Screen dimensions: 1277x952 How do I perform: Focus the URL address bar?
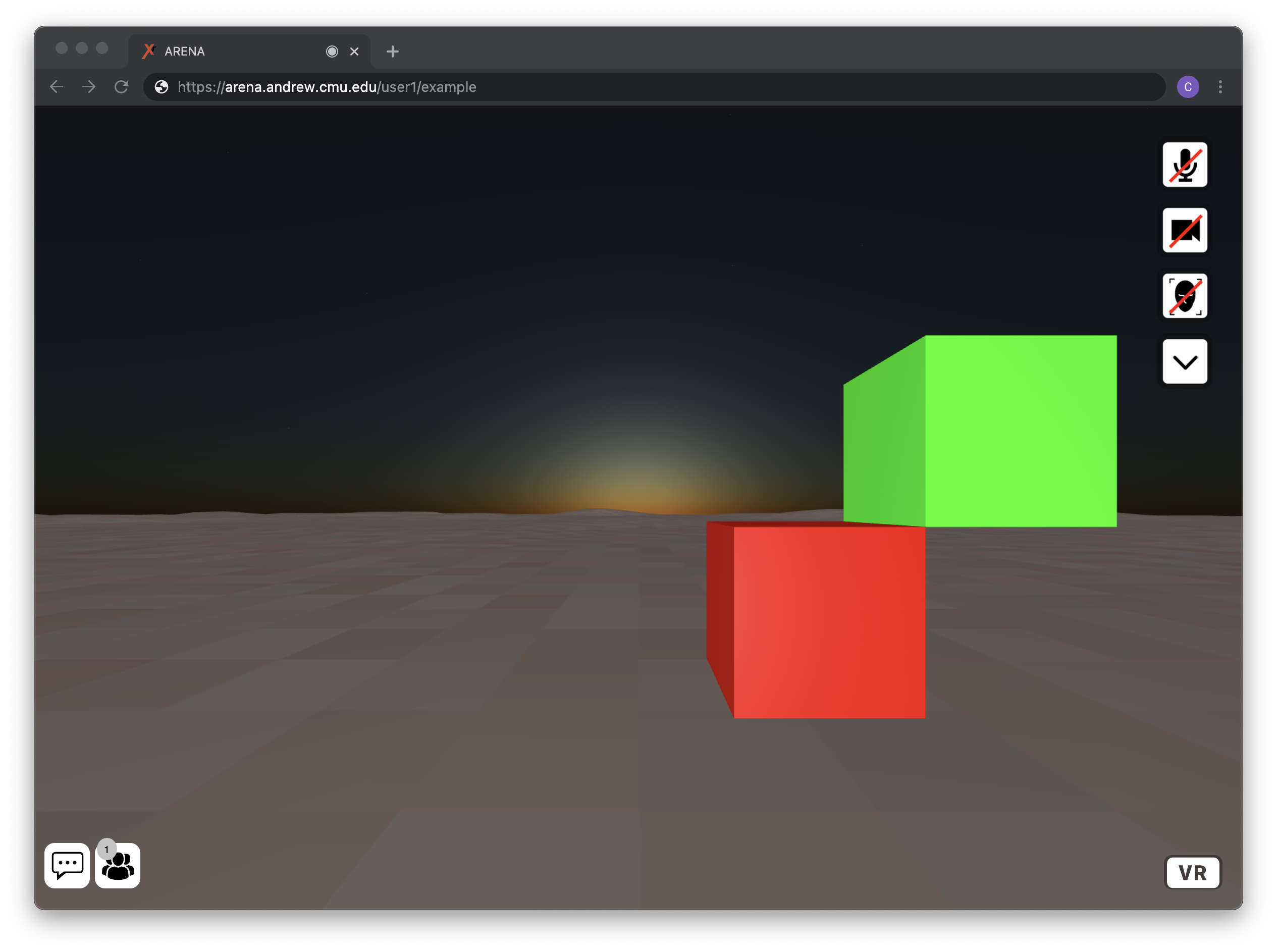(x=654, y=87)
